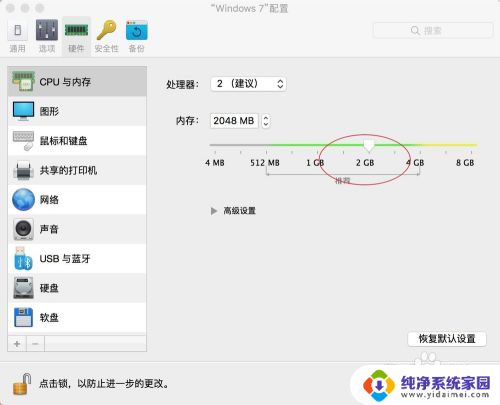Expand the 高级设置 disclosure triangle
Image resolution: width=500 pixels, height=405 pixels.
pyautogui.click(x=214, y=211)
